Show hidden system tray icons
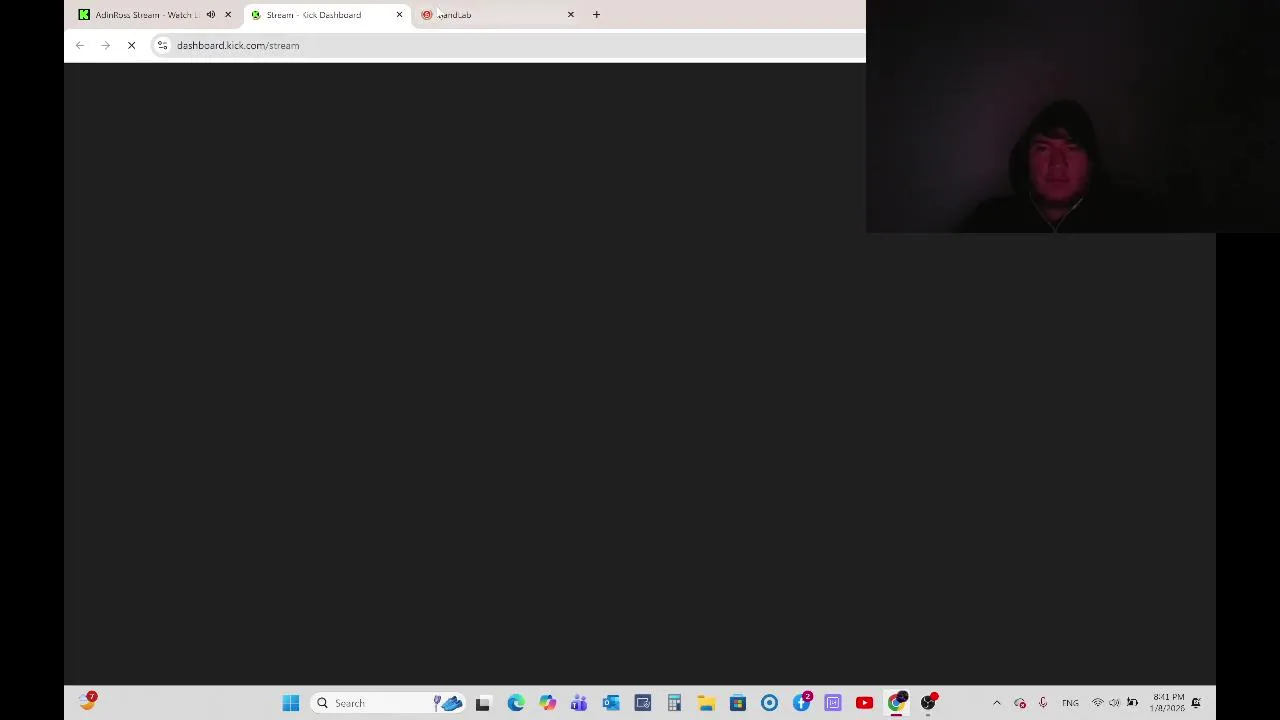1280x720 pixels. [997, 703]
